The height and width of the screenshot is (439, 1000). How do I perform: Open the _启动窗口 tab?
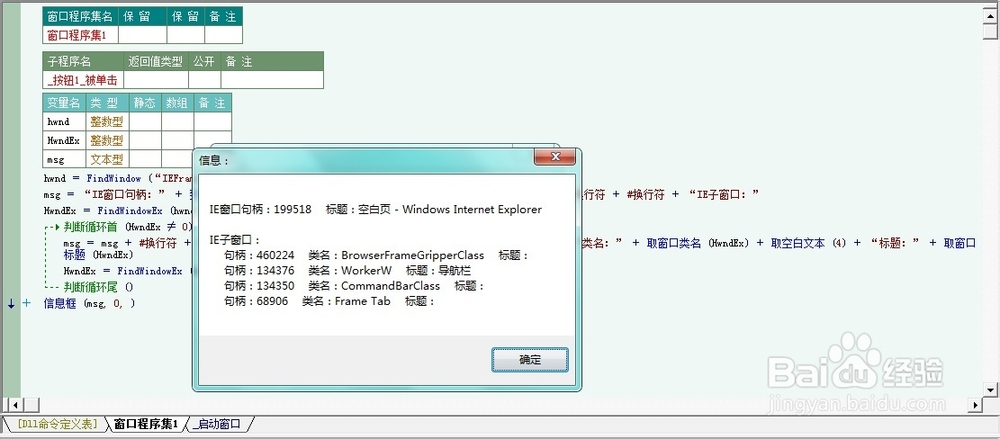click(x=219, y=424)
